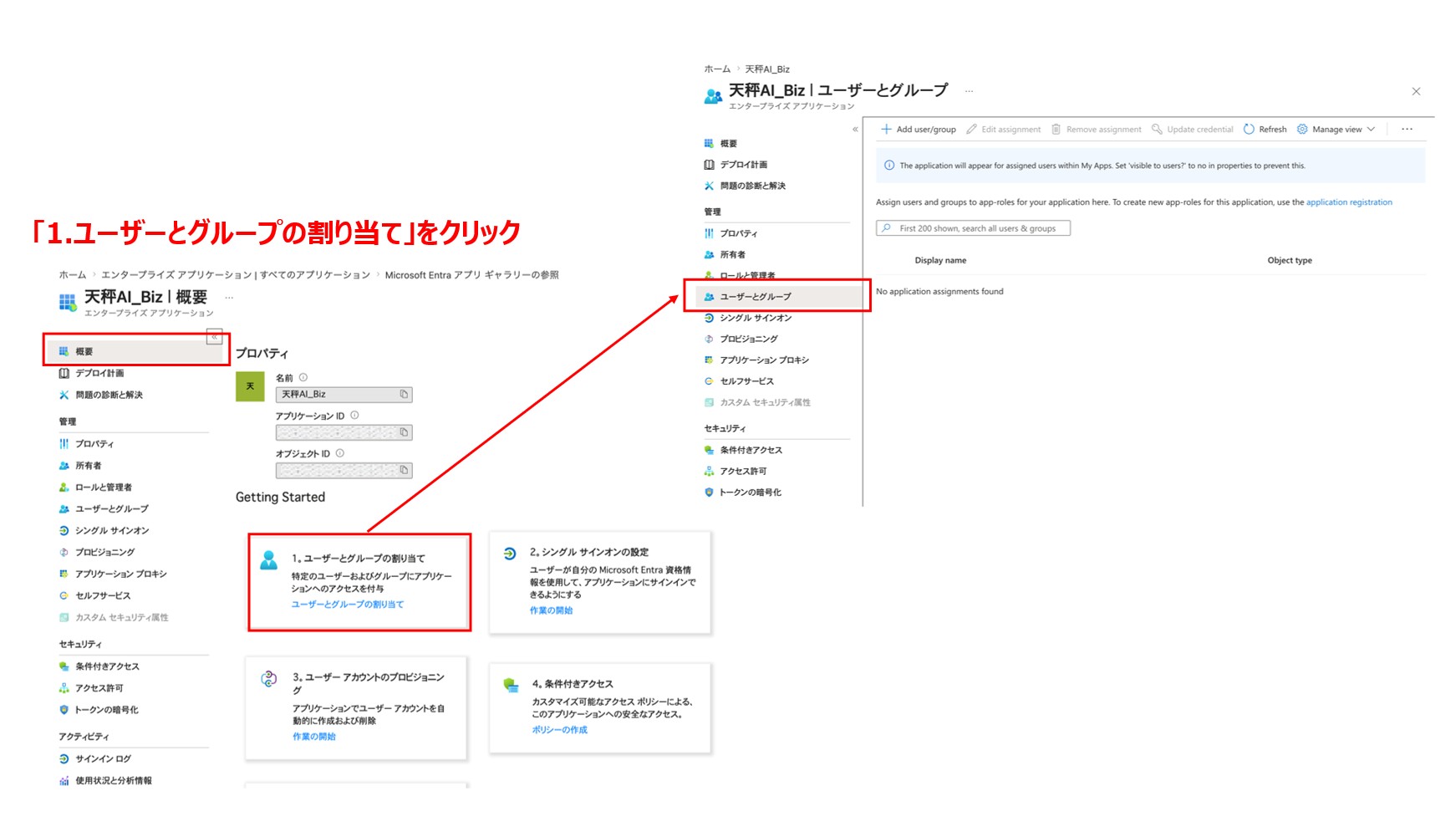Screen dimensions: 1456x817
Task: Copy the 名前 value 天秤AI_Biz
Action: (404, 394)
